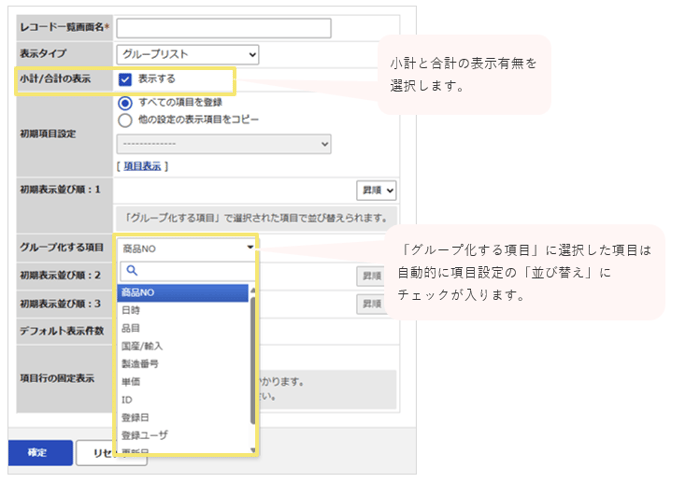Select ID in the dropdown list

pyautogui.click(x=183, y=400)
